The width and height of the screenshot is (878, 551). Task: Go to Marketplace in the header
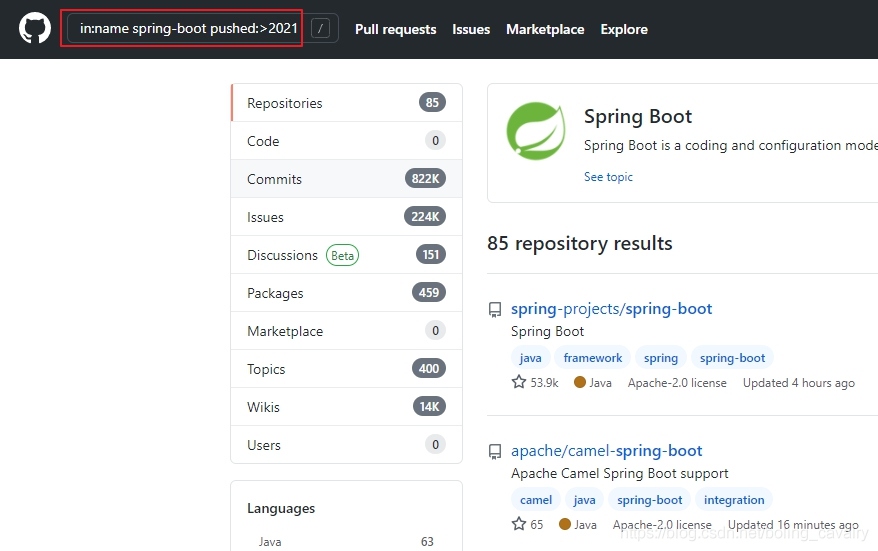point(545,29)
